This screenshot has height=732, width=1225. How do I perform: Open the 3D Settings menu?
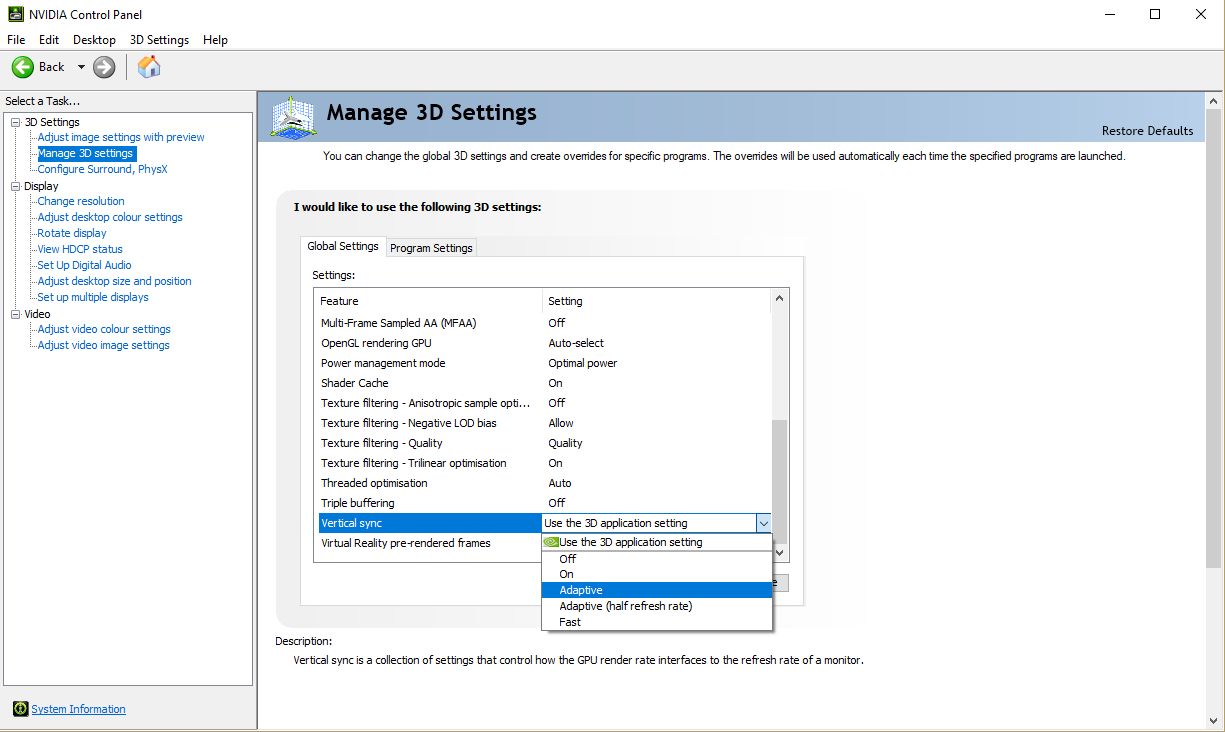[x=159, y=40]
